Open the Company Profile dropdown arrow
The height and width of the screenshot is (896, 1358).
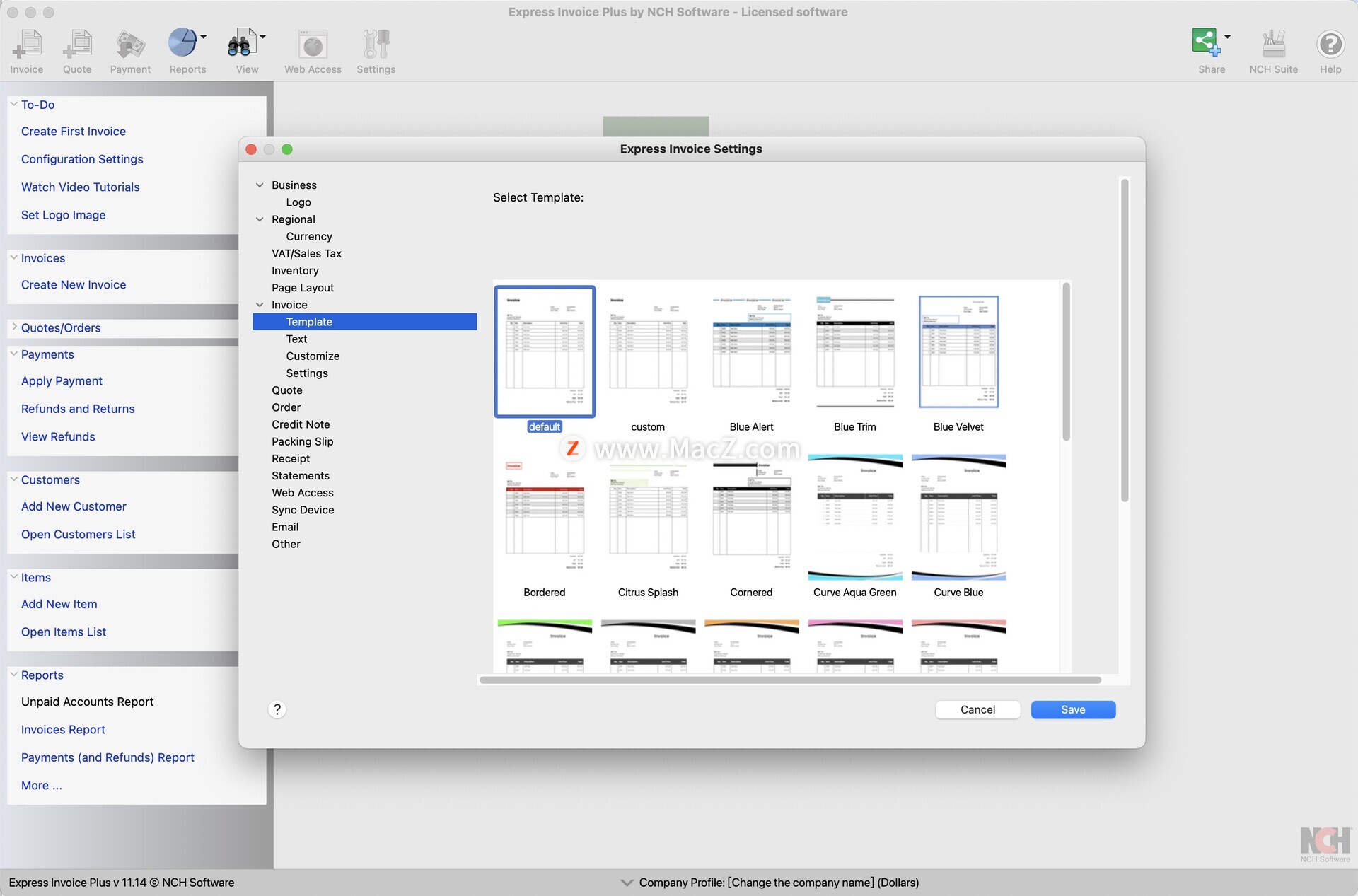coord(627,883)
